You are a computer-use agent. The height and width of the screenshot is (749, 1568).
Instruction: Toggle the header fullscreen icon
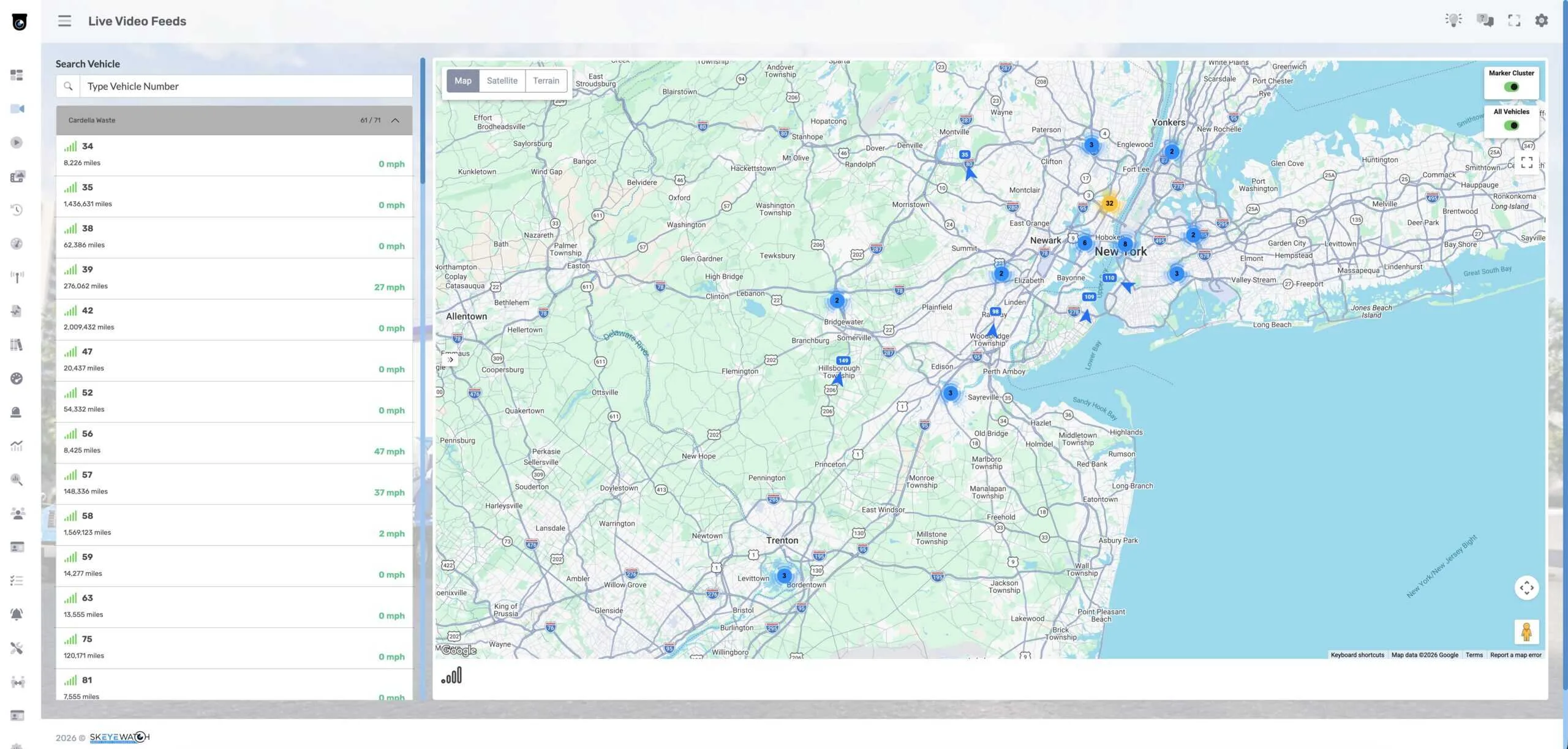[1514, 21]
